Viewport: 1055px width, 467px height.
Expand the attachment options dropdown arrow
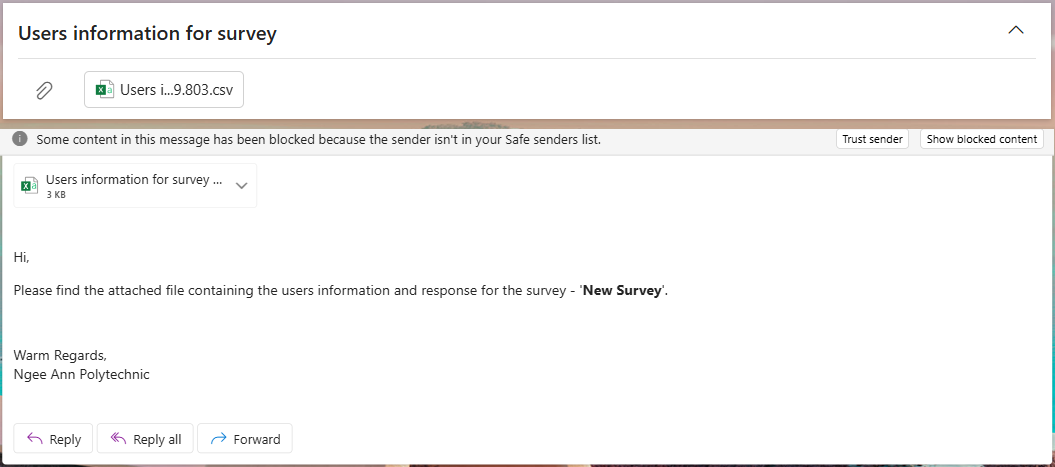241,186
